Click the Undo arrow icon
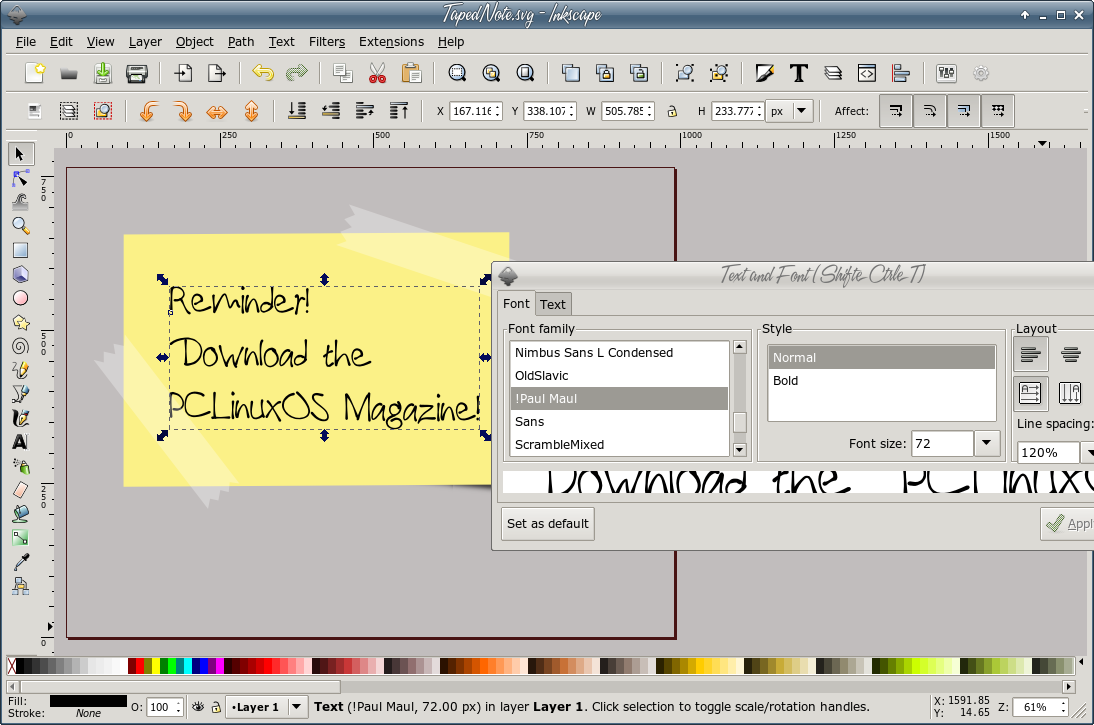 point(263,73)
